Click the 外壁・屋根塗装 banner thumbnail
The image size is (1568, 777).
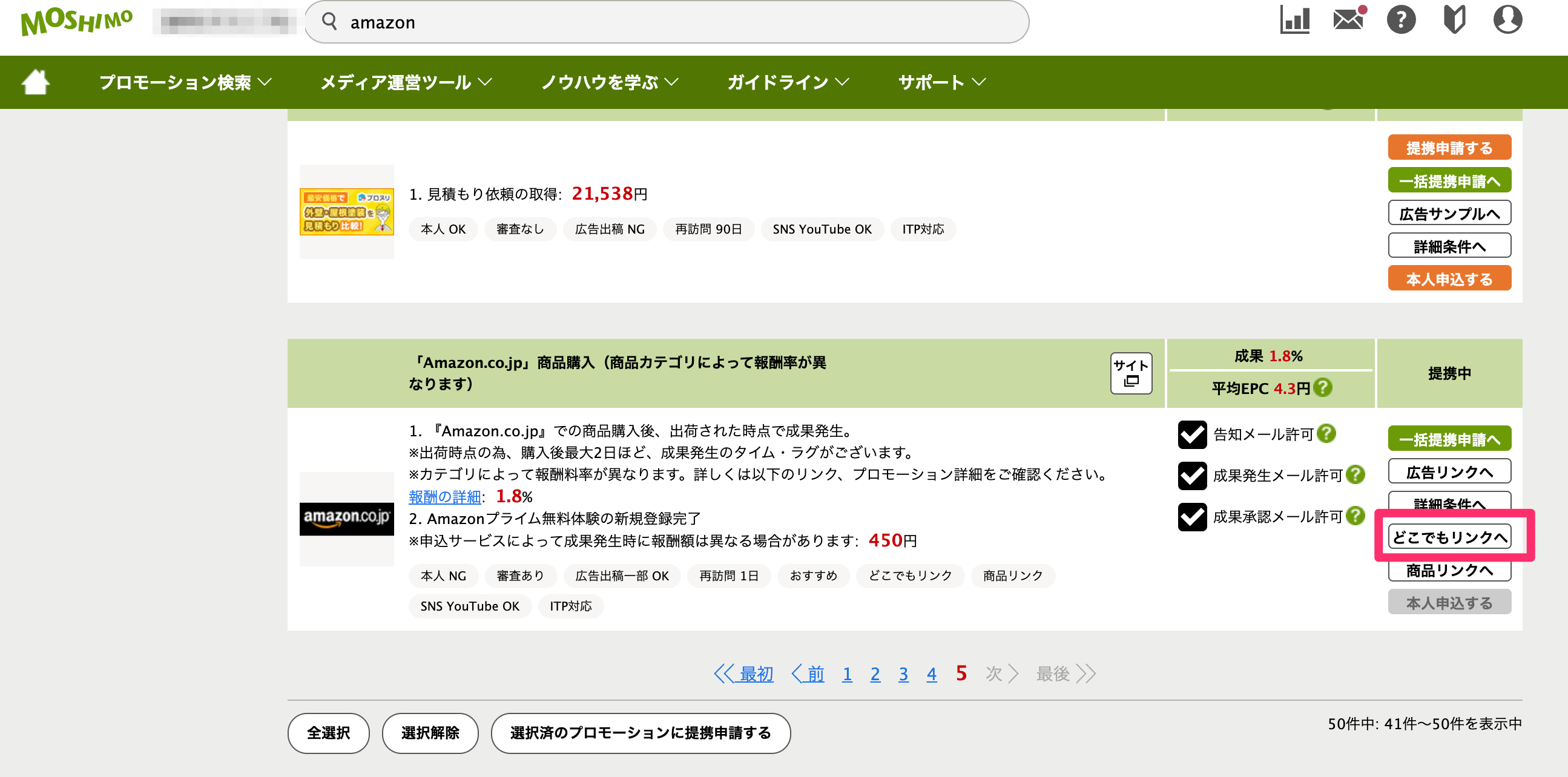[x=346, y=212]
